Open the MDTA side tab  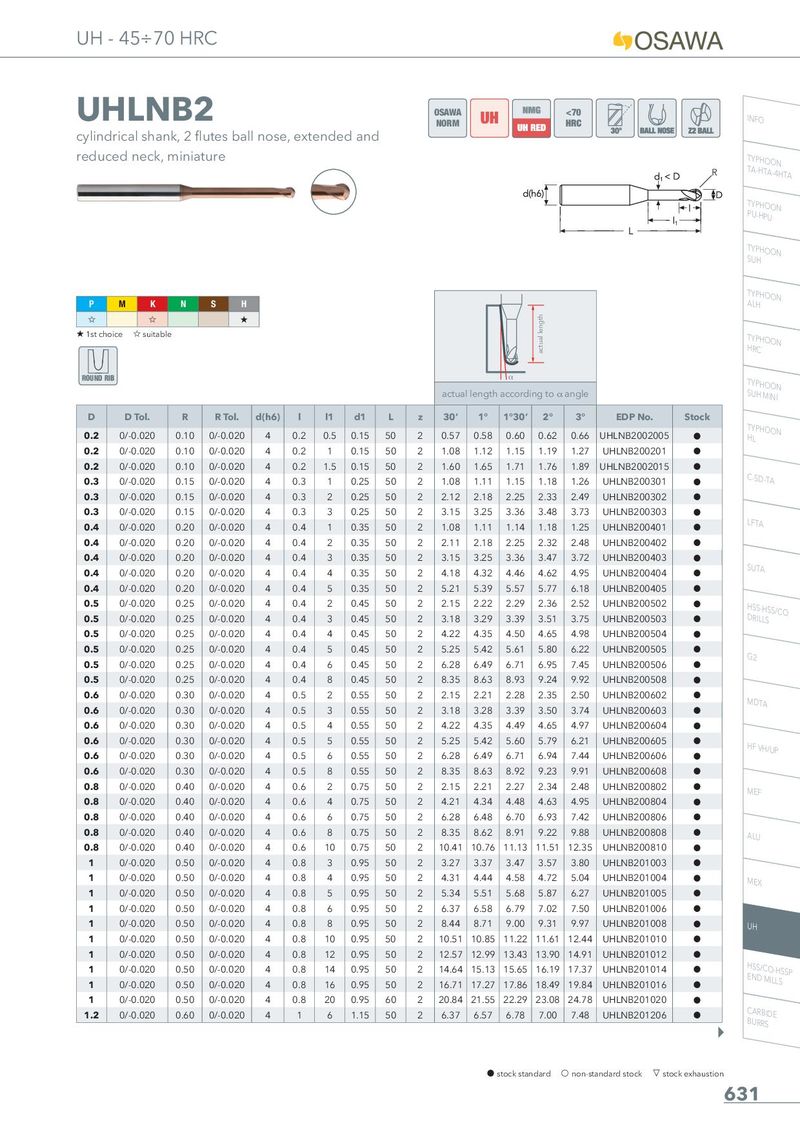(771, 704)
